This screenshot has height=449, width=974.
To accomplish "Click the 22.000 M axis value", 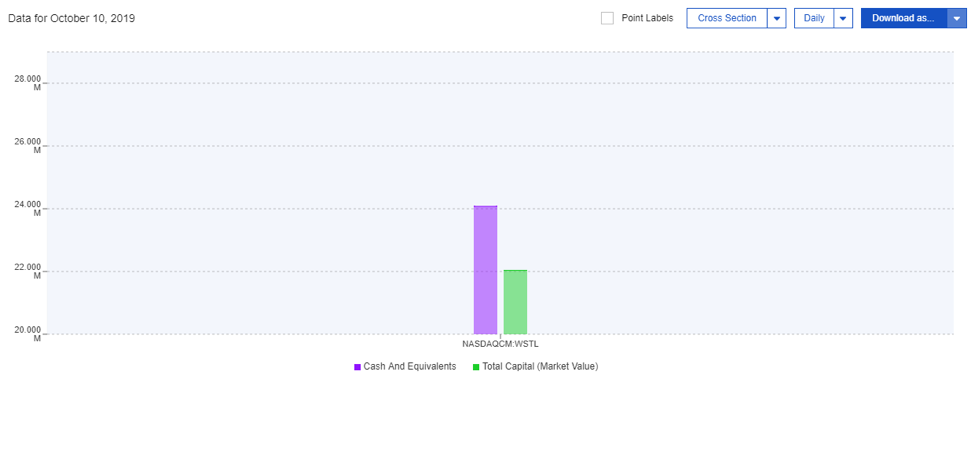I will (x=28, y=271).
